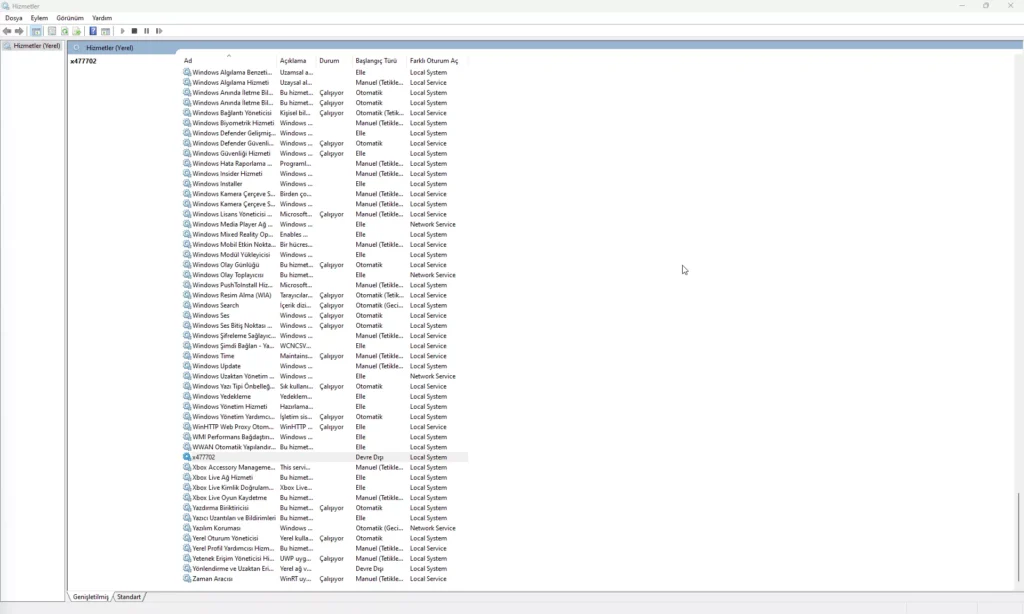
Task: Open the Dosya menu
Action: [13, 18]
